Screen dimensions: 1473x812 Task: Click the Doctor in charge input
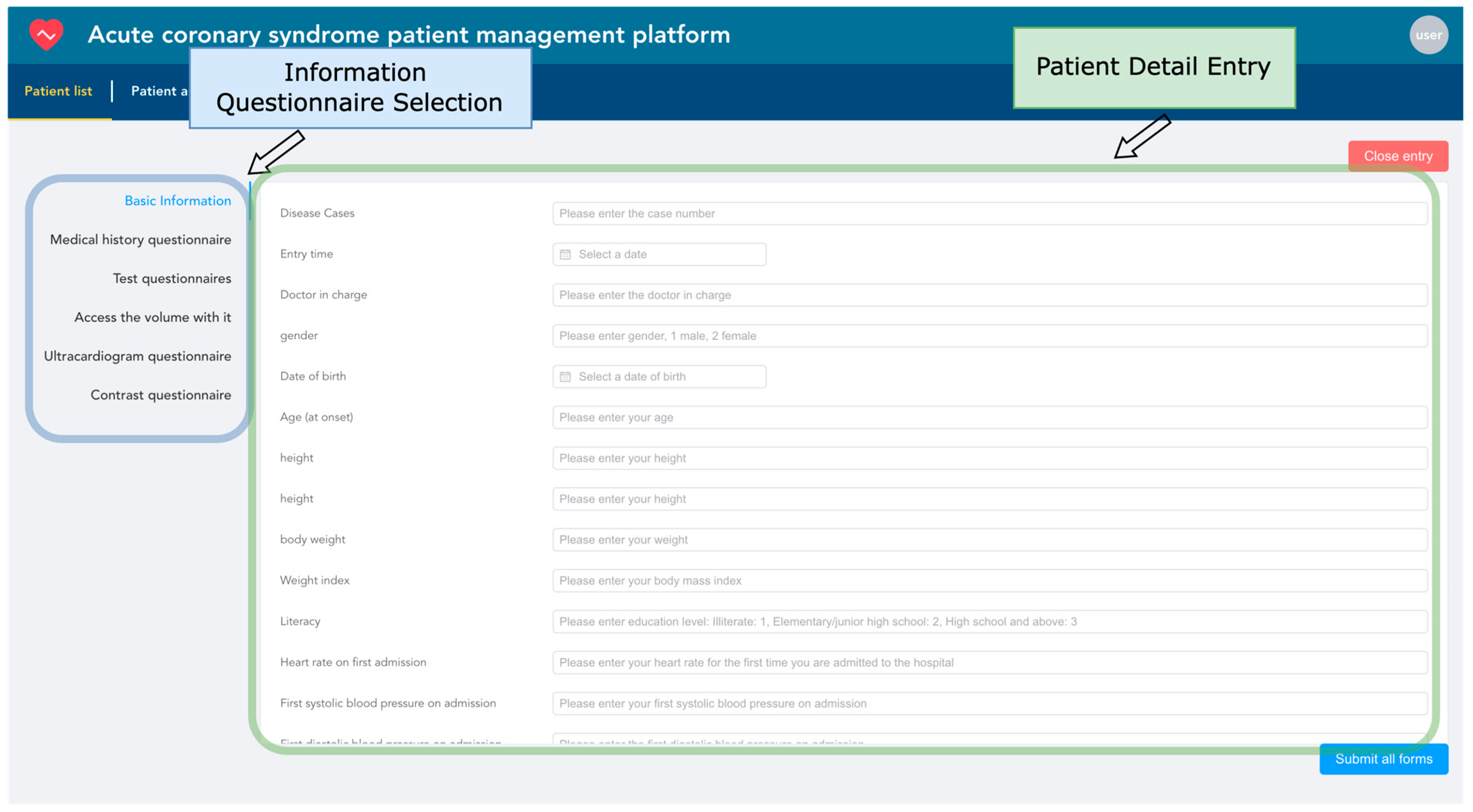pos(989,295)
